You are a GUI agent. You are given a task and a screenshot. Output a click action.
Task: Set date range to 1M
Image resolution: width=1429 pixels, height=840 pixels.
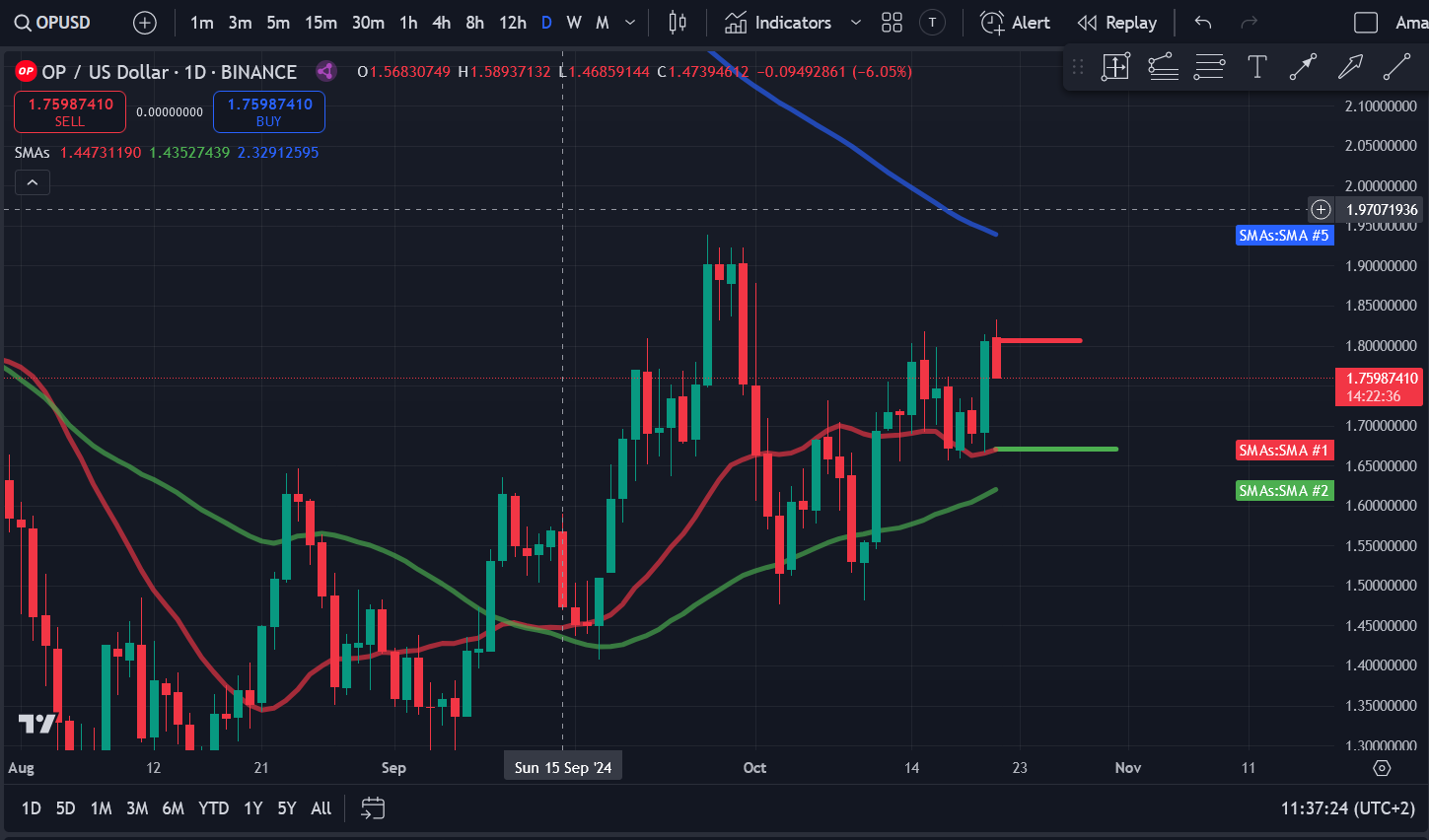[x=101, y=808]
